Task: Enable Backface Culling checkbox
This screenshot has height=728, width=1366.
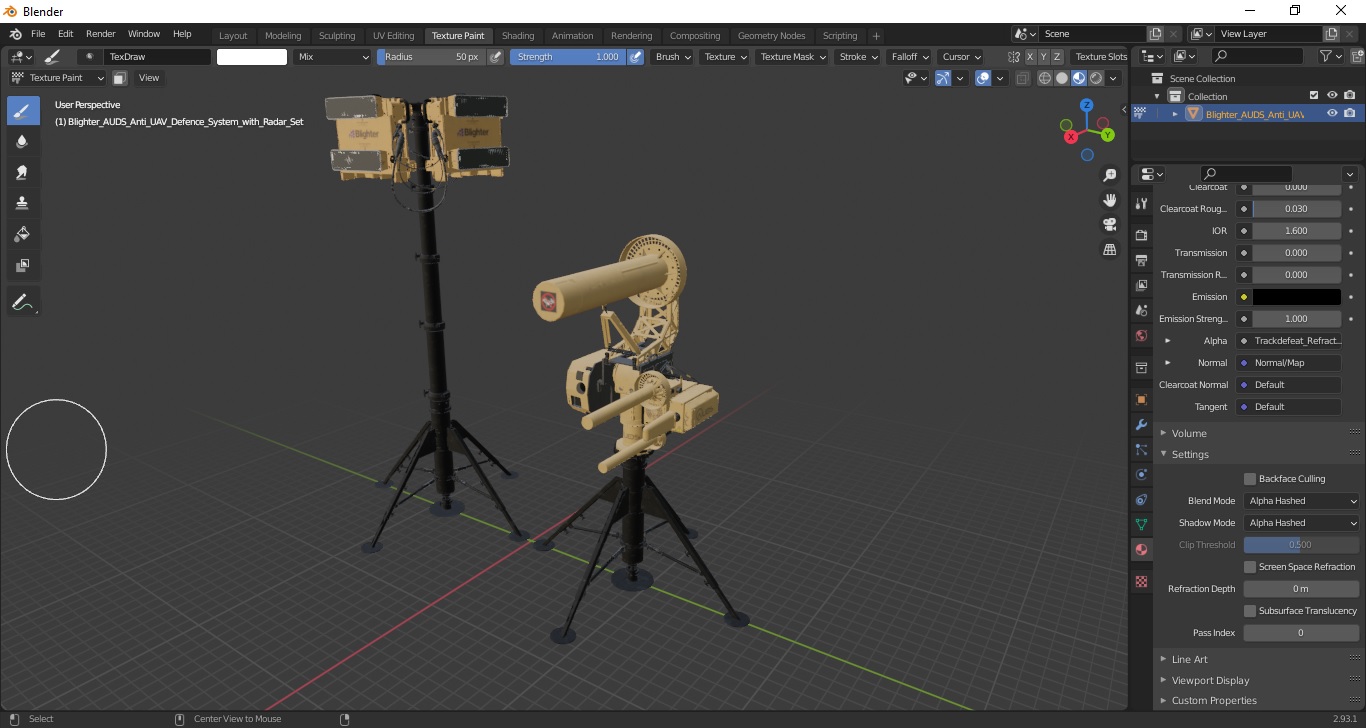Action: pyautogui.click(x=1250, y=479)
